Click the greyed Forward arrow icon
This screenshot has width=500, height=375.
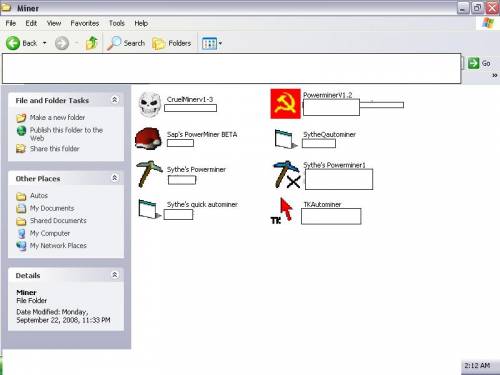pos(62,43)
